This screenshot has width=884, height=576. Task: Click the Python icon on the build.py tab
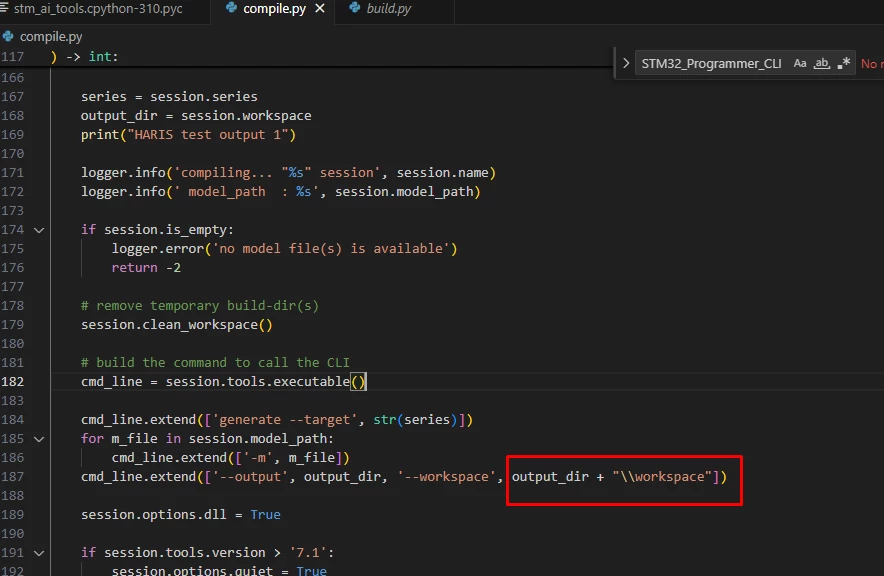tap(355, 8)
